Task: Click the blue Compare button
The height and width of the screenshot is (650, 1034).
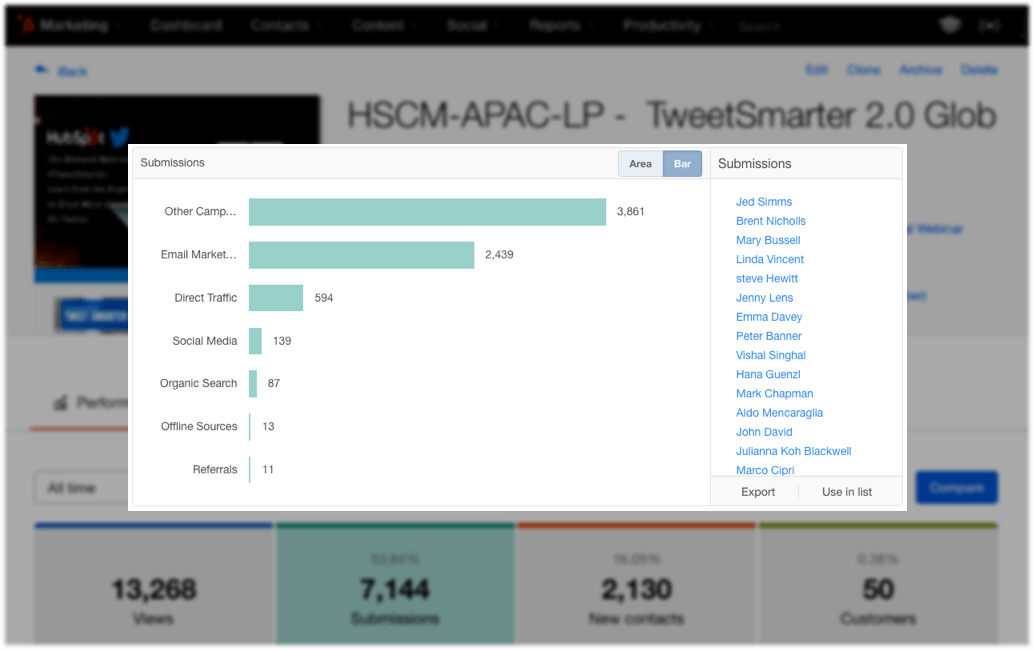Action: [x=956, y=488]
